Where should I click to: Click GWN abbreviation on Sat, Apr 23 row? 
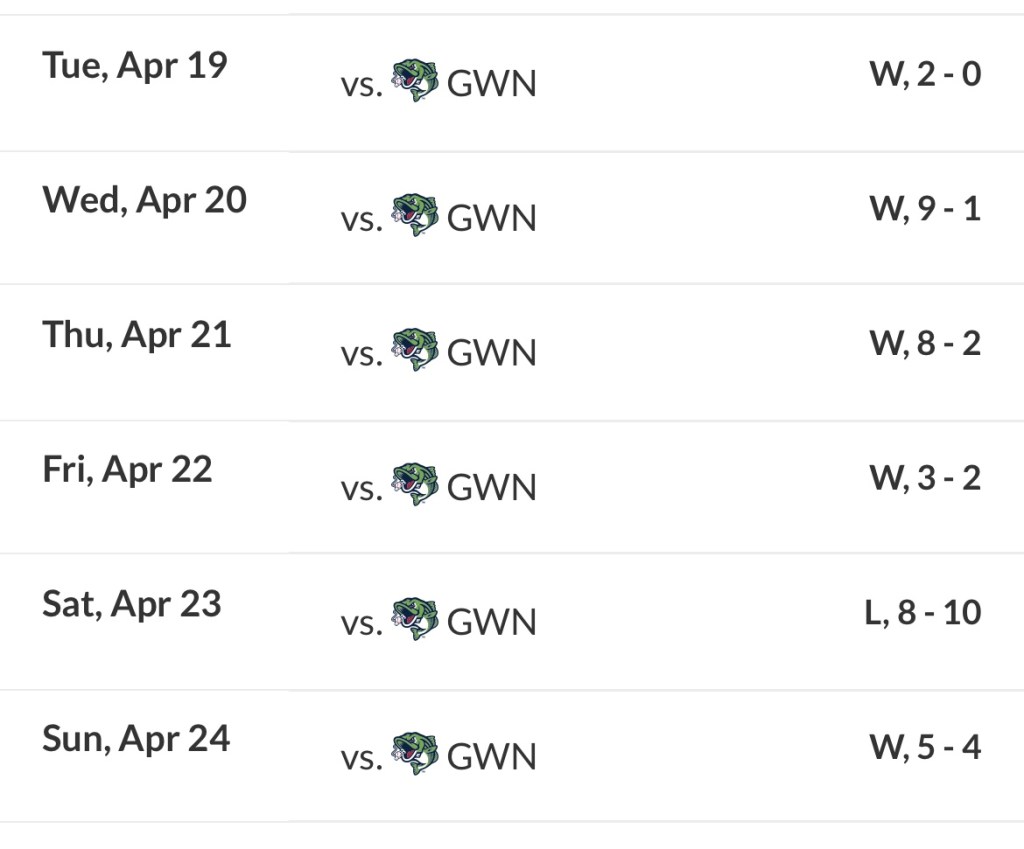[x=492, y=622]
